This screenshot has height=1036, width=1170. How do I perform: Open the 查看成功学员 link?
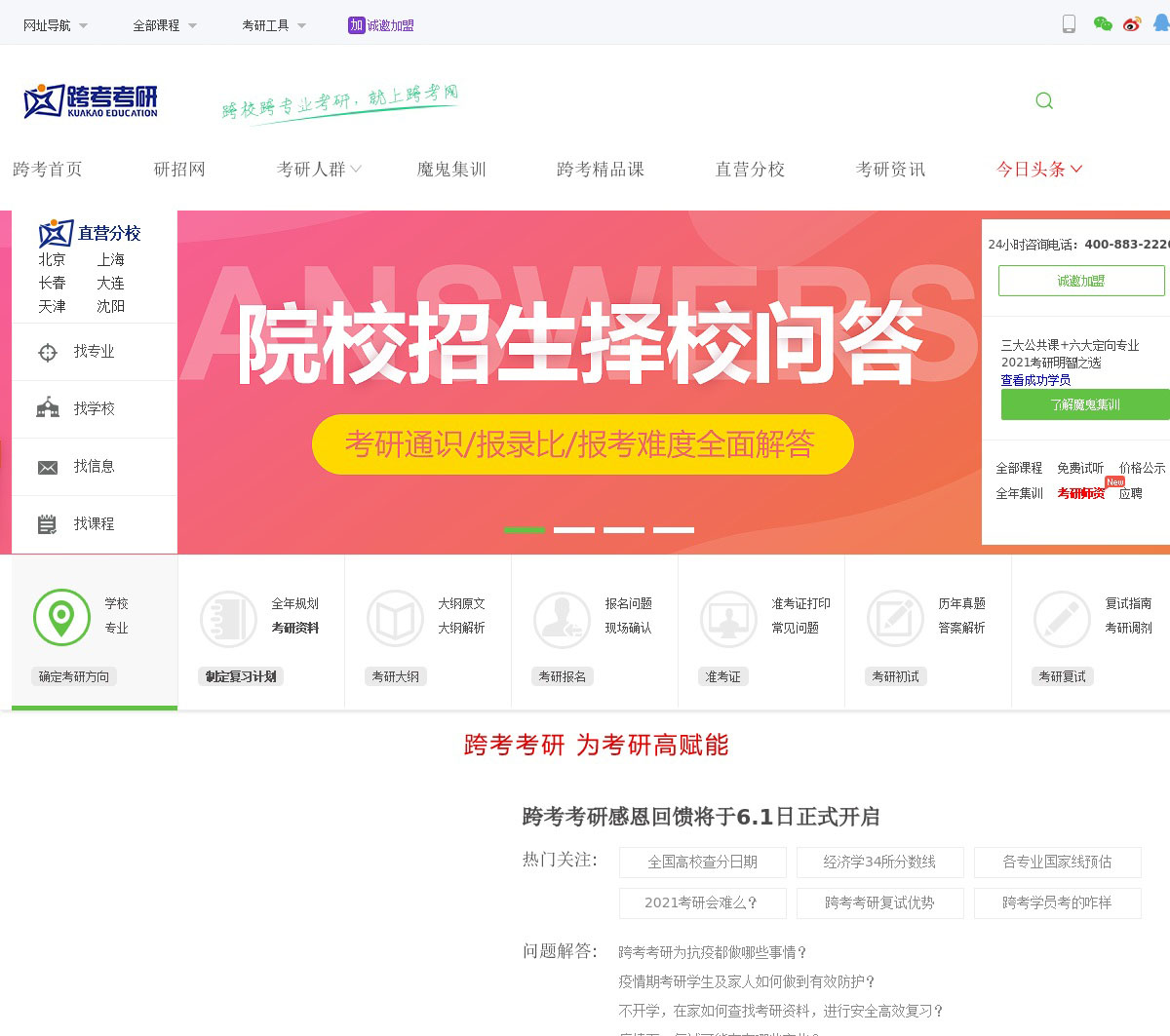(x=1035, y=380)
